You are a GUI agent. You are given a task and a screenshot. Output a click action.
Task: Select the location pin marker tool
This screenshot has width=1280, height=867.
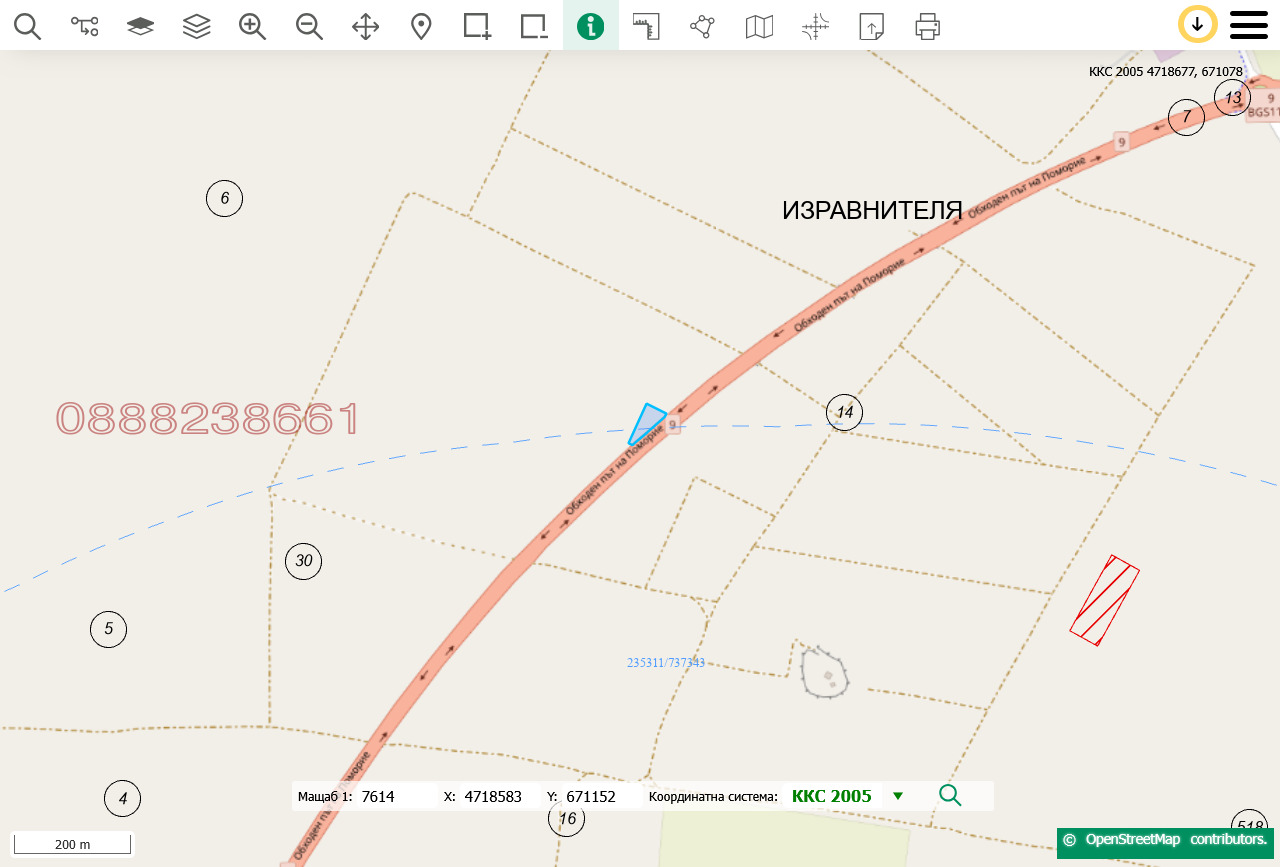[x=421, y=26]
